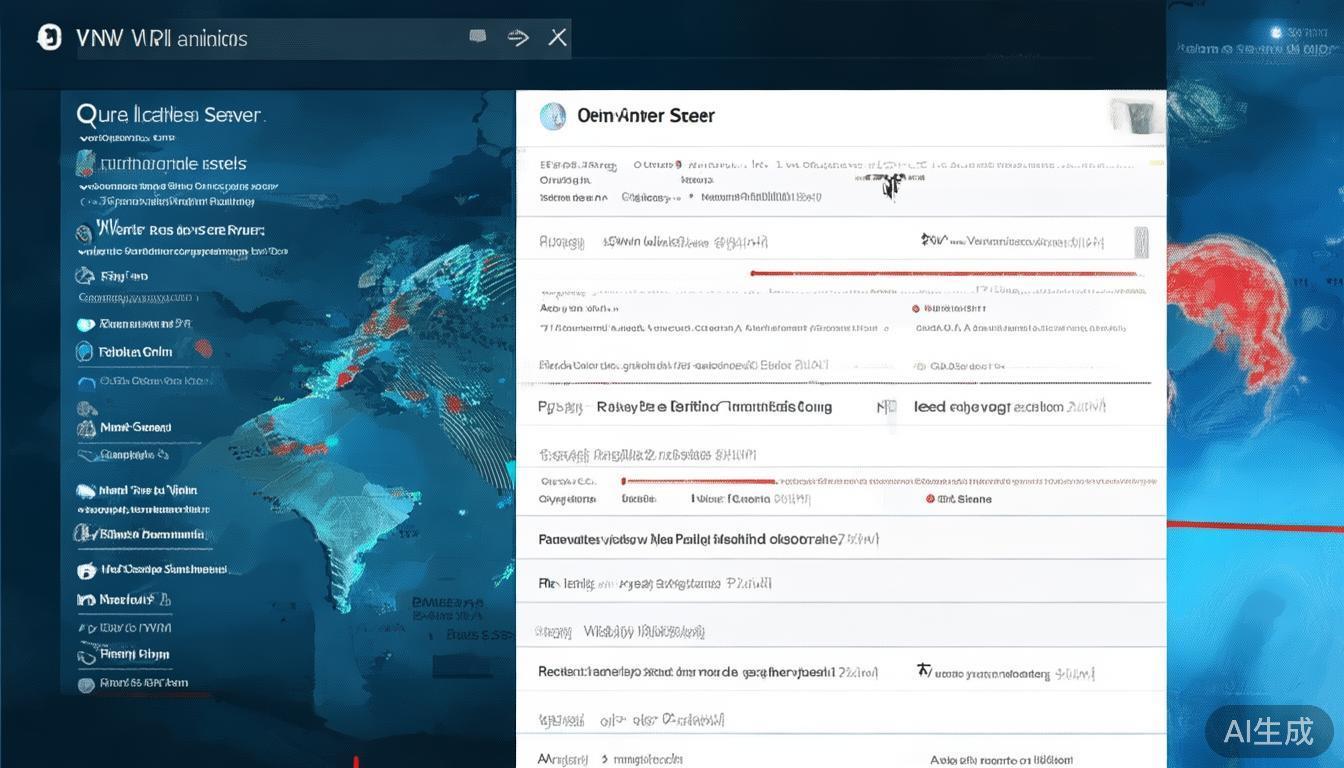
Task: Select the circular radio icon beside 'Fdakan Calm'
Action: 86,352
